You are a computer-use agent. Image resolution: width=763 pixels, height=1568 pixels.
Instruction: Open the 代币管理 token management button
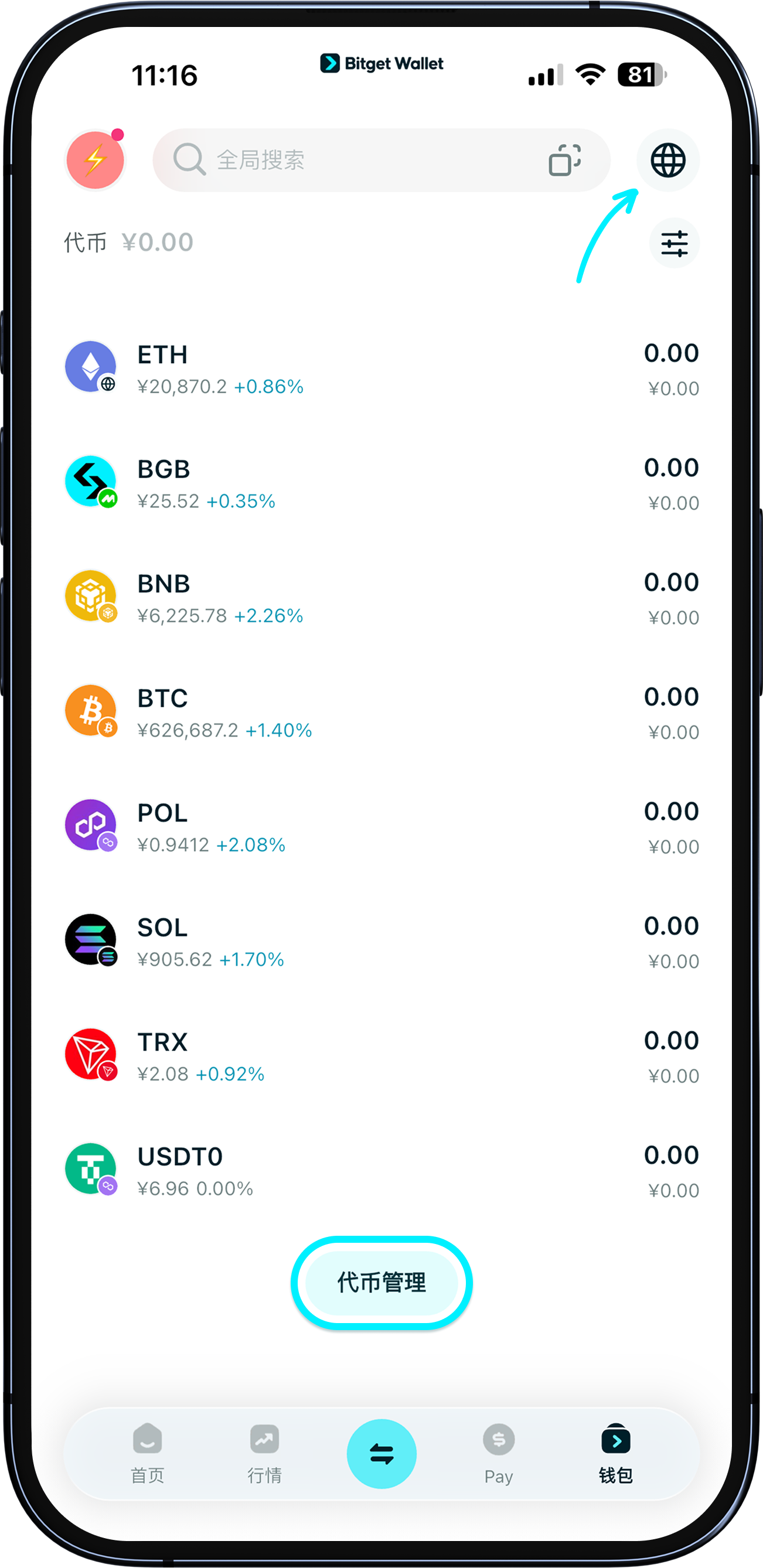tap(381, 1283)
